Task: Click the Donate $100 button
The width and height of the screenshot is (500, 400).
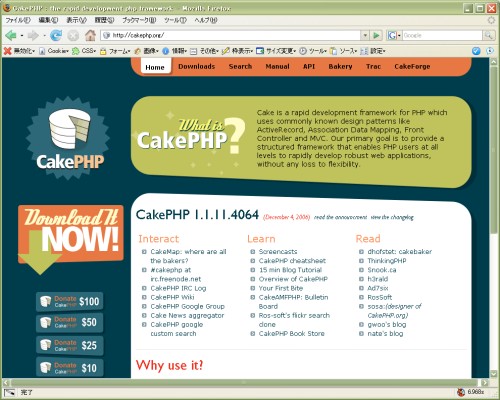Action: [69, 301]
